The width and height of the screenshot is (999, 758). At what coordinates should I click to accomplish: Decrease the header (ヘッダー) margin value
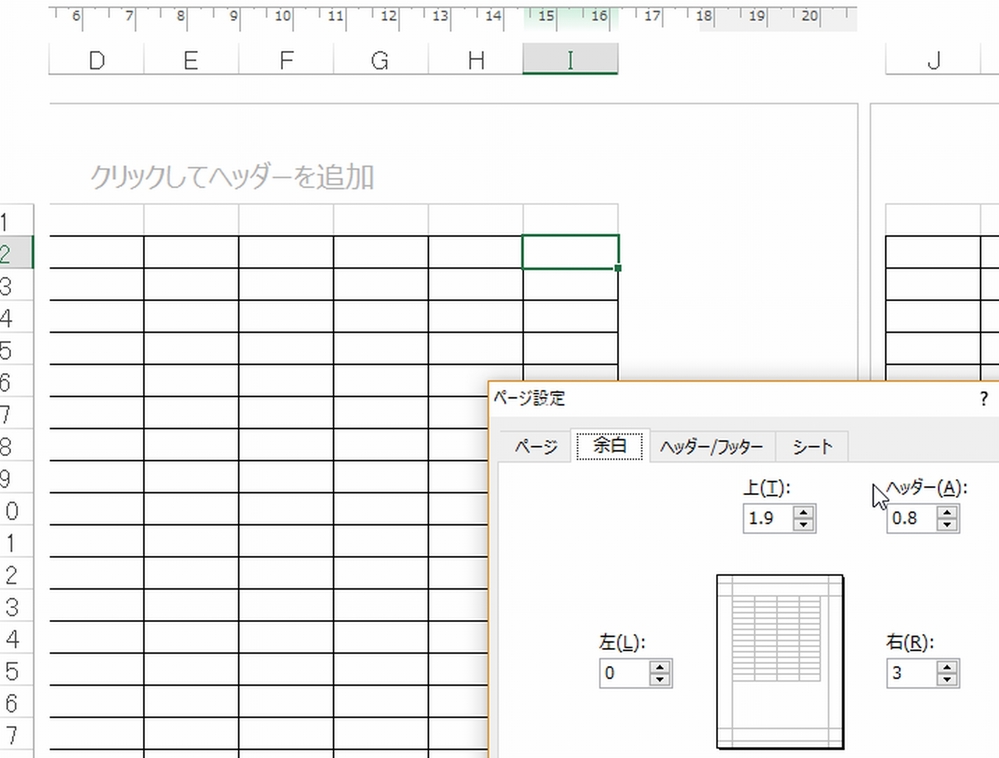point(947,525)
